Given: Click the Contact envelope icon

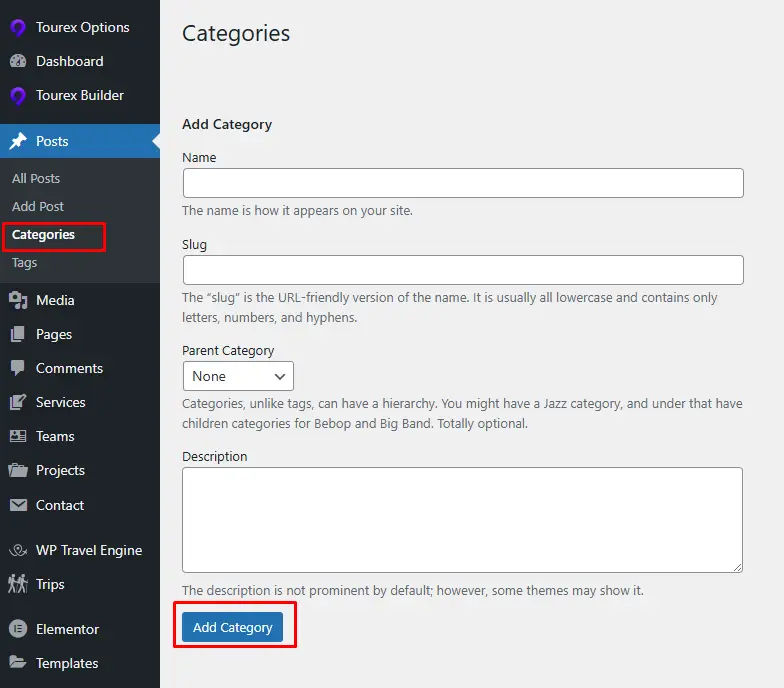Looking at the screenshot, I should click(18, 505).
